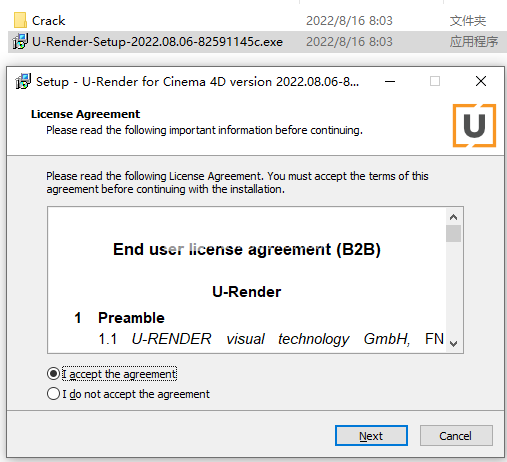This screenshot has width=507, height=462.
Task: Click the disabled maximize button
Action: [435, 81]
